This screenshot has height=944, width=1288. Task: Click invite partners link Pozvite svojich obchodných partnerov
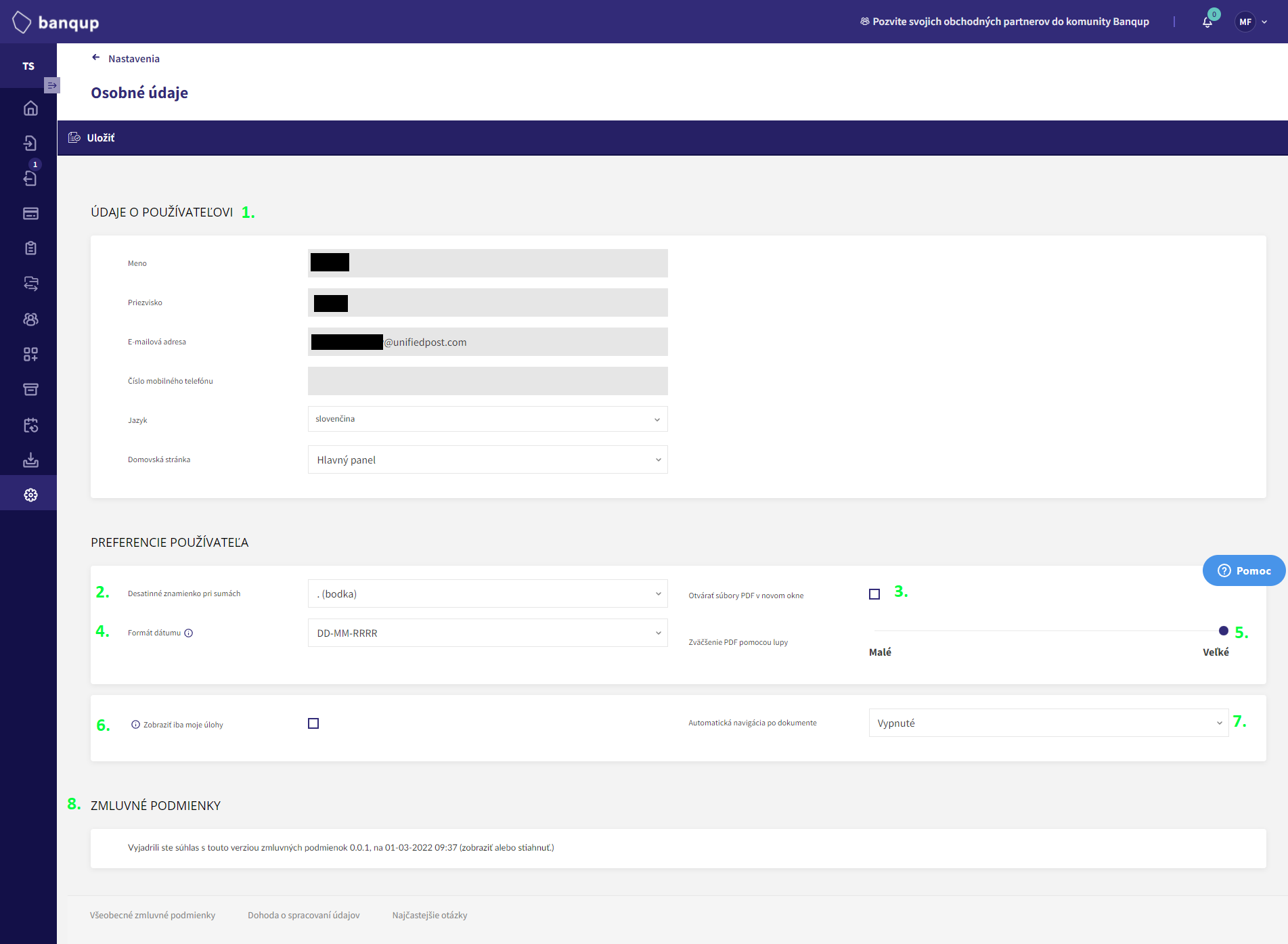coord(1004,22)
